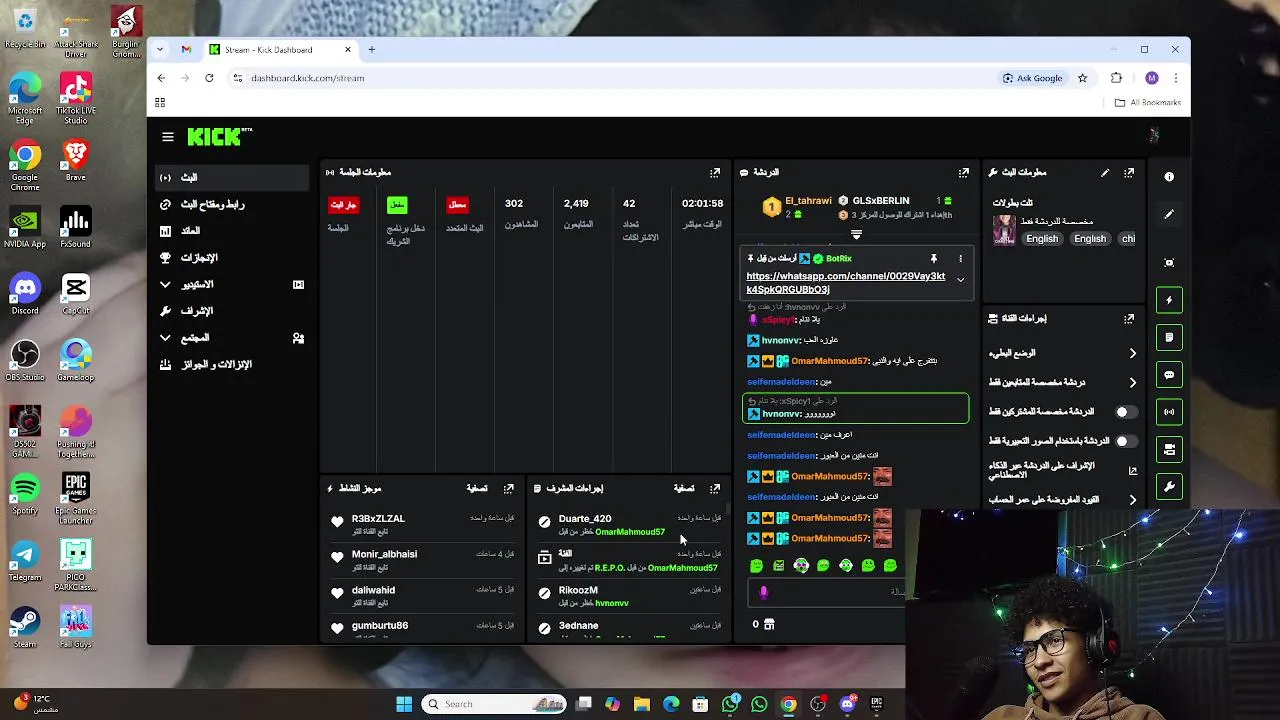Open moderator actions تصفية filter
Image resolution: width=1280 pixels, height=720 pixels.
pos(684,489)
